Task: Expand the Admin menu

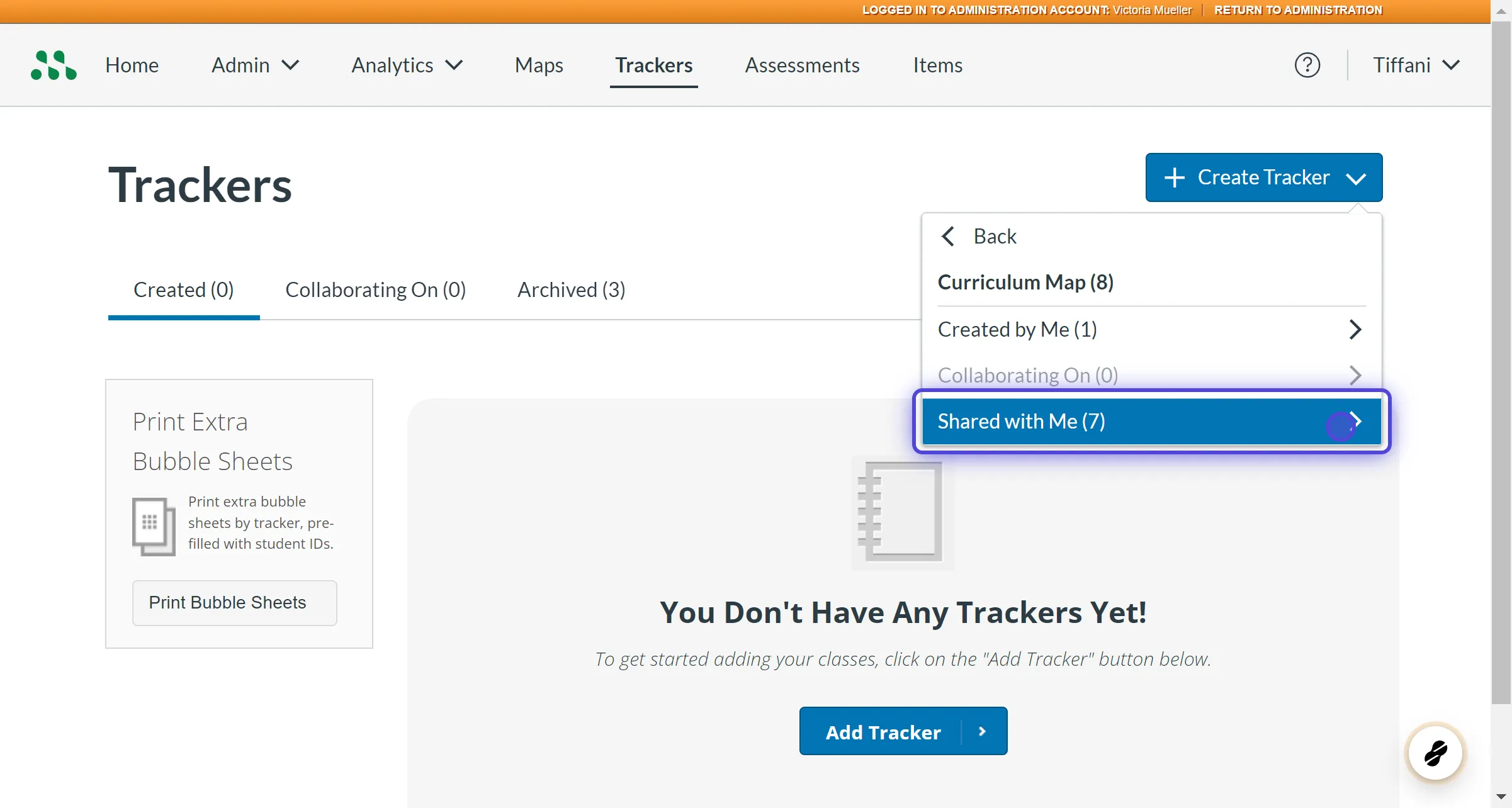Action: (x=255, y=65)
